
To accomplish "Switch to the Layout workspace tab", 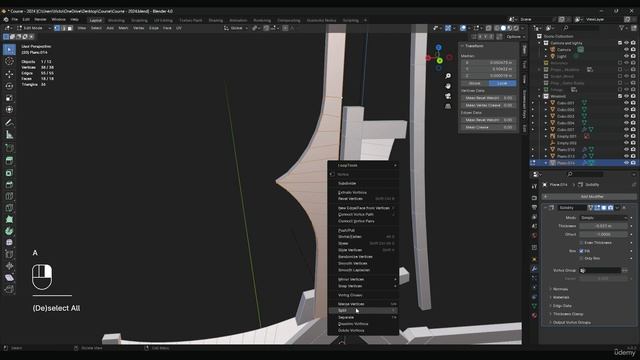I will 96,20.
